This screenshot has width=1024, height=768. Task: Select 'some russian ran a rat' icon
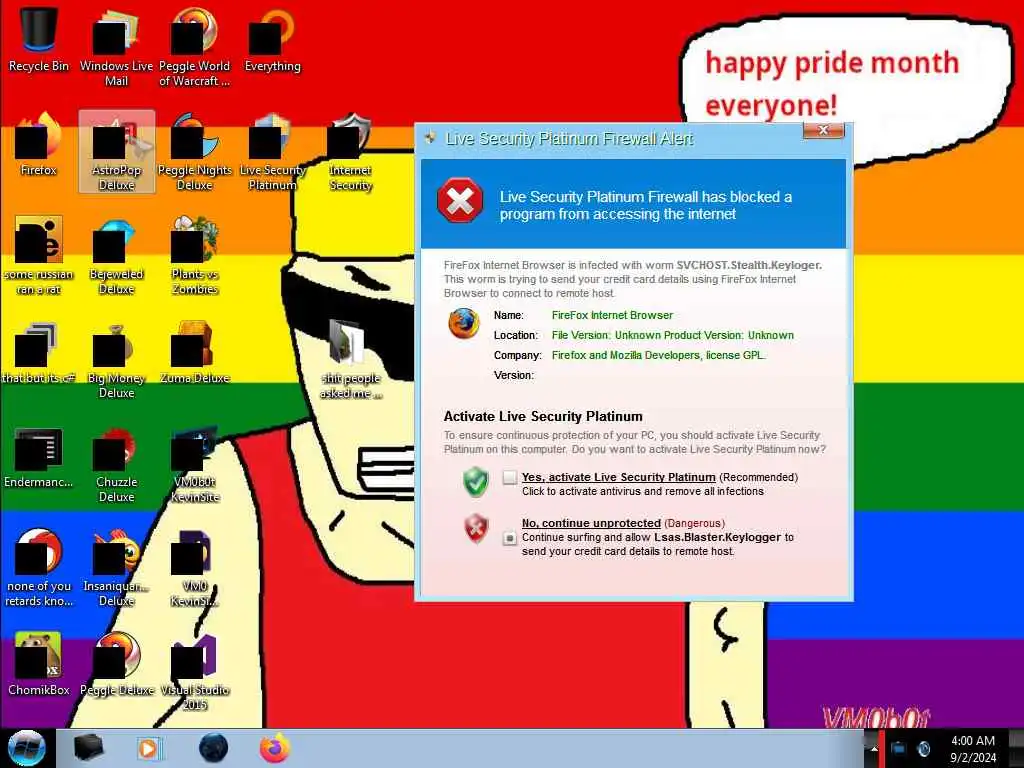(x=39, y=256)
